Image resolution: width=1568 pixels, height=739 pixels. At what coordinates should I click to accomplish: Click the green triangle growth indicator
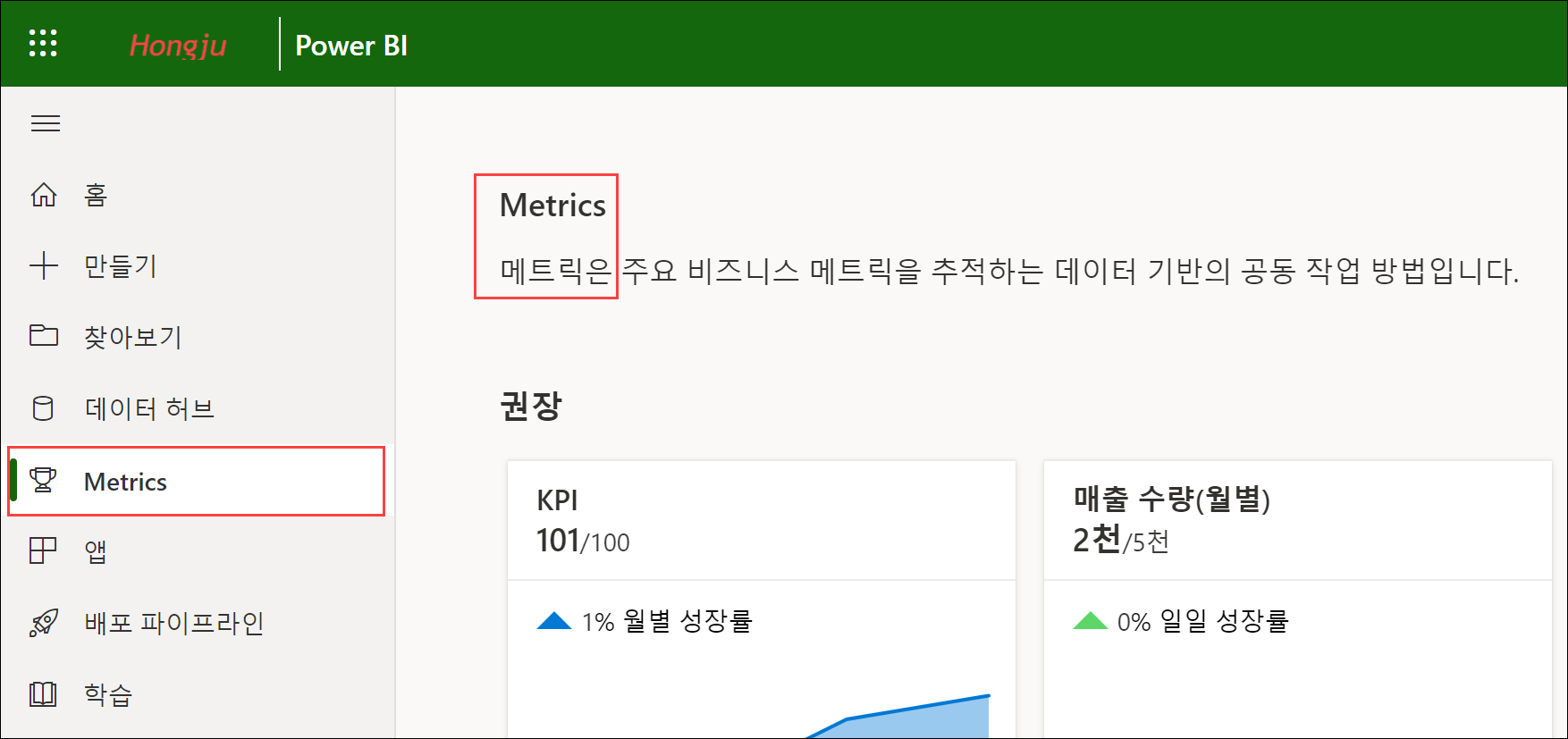tap(1091, 621)
